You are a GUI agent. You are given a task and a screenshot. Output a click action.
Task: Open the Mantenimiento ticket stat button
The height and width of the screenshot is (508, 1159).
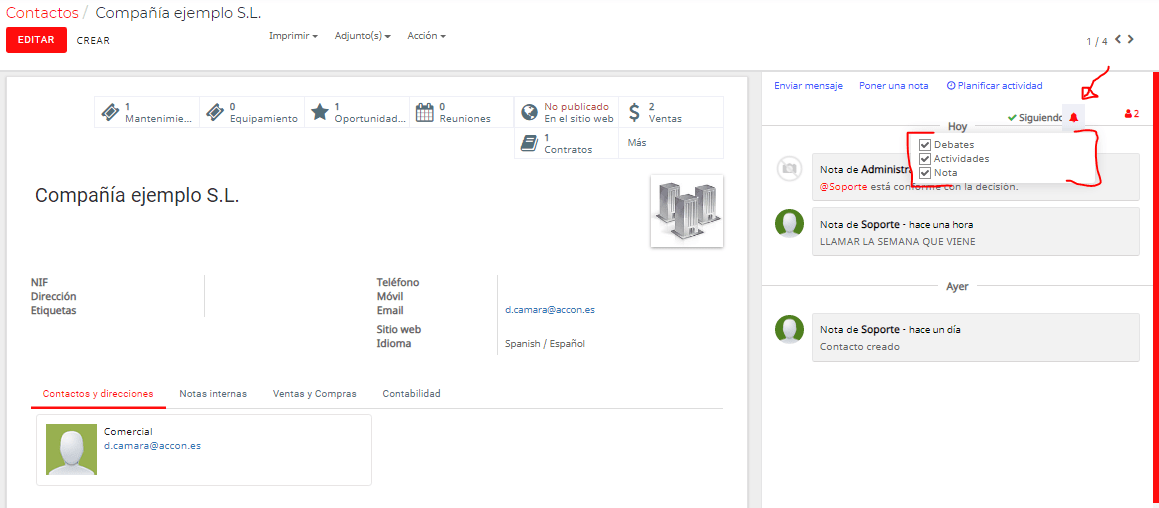146,112
